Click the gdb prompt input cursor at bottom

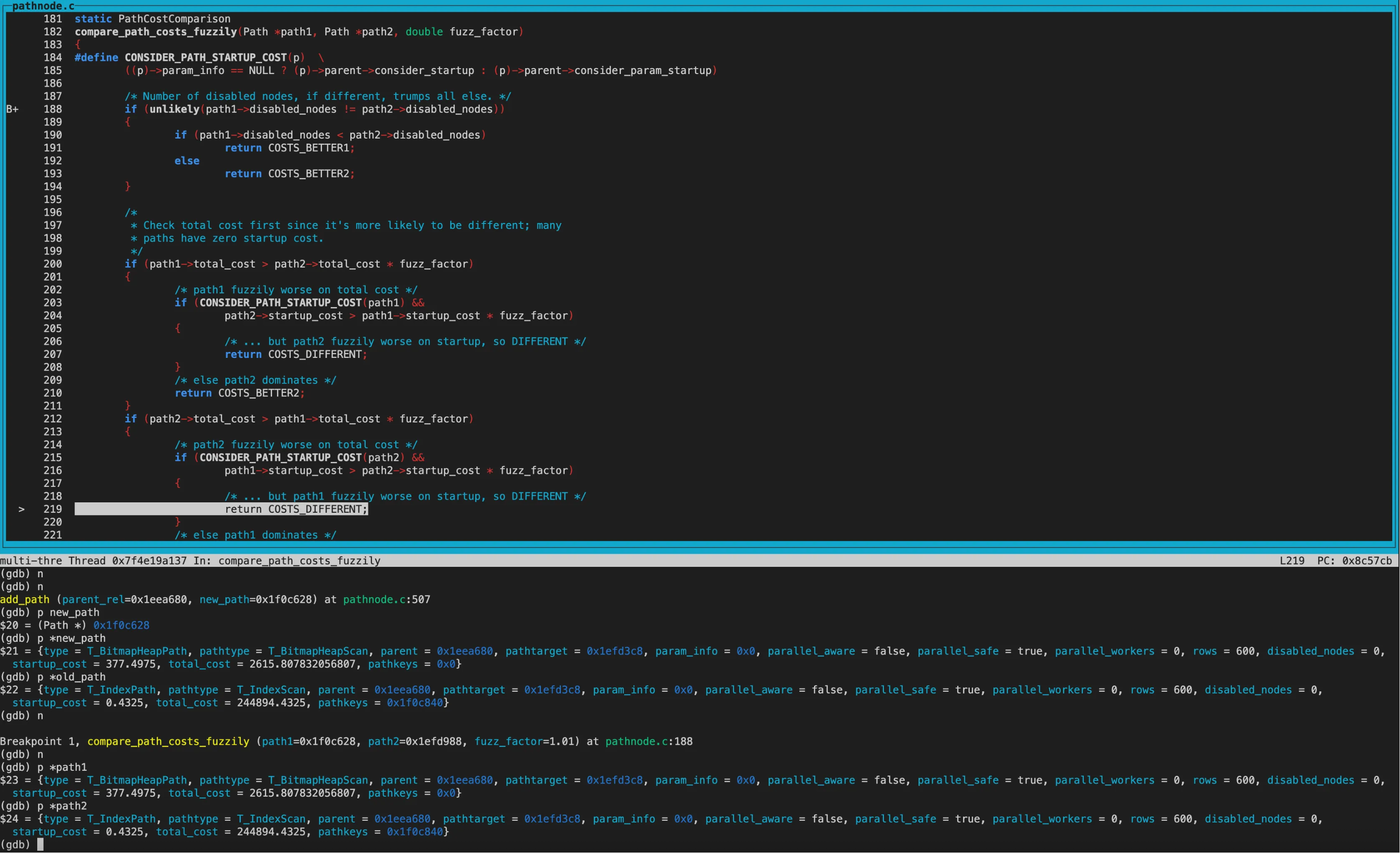[40, 844]
